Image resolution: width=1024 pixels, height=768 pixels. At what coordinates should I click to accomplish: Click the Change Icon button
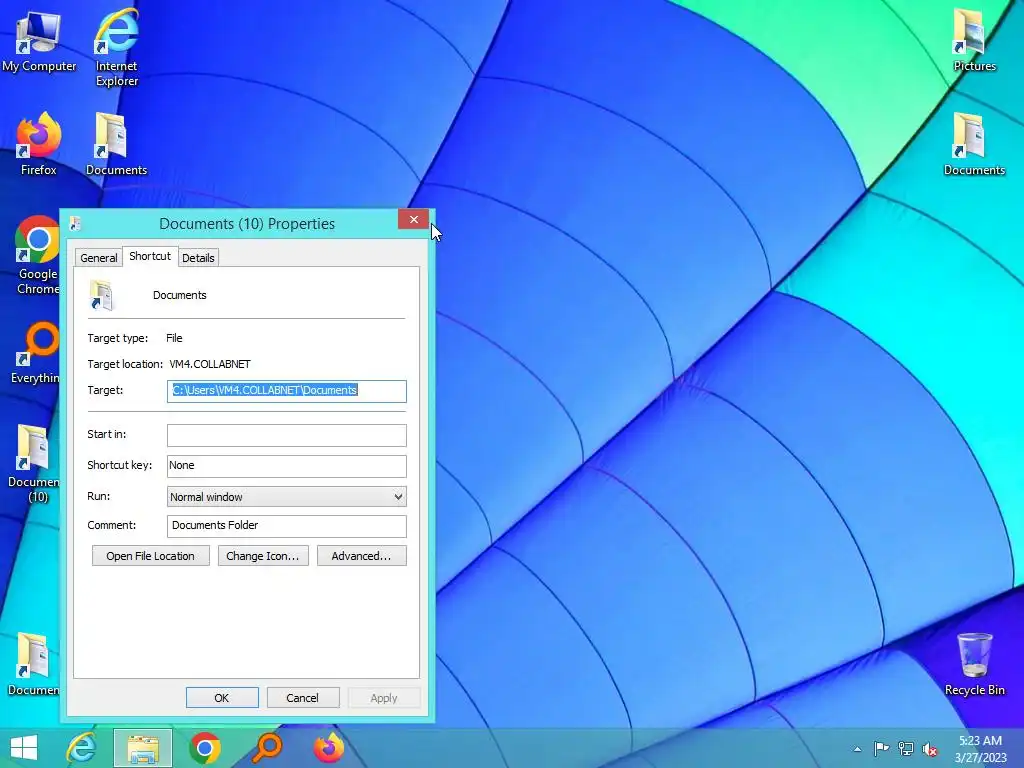pos(263,556)
